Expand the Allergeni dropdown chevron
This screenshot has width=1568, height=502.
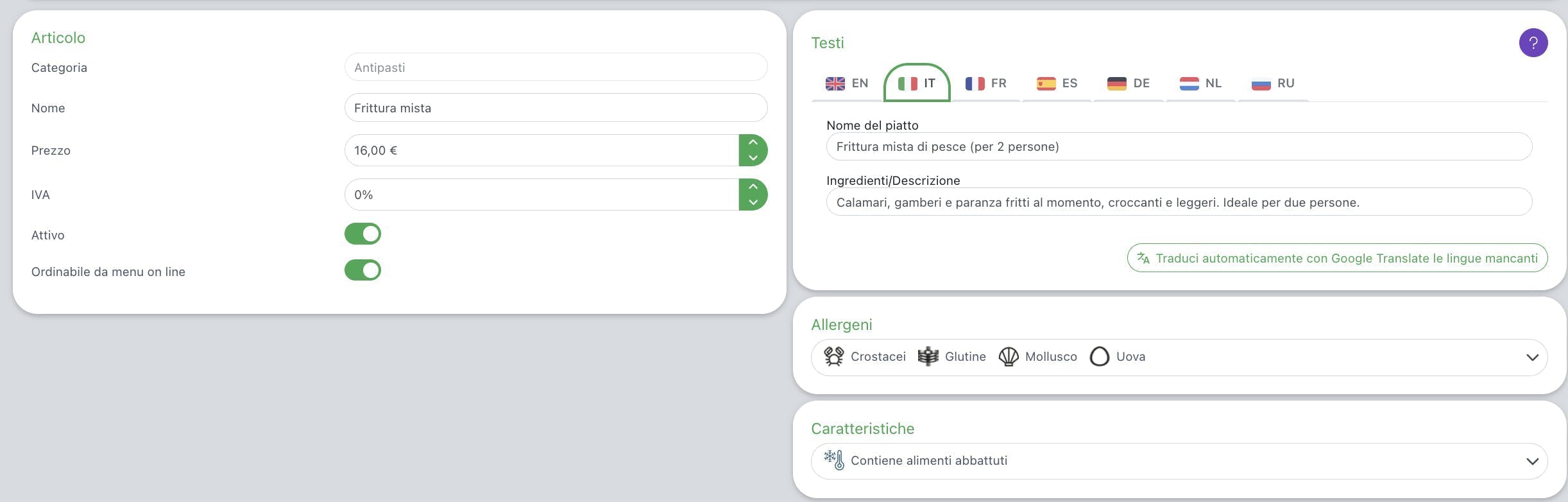pyautogui.click(x=1532, y=358)
